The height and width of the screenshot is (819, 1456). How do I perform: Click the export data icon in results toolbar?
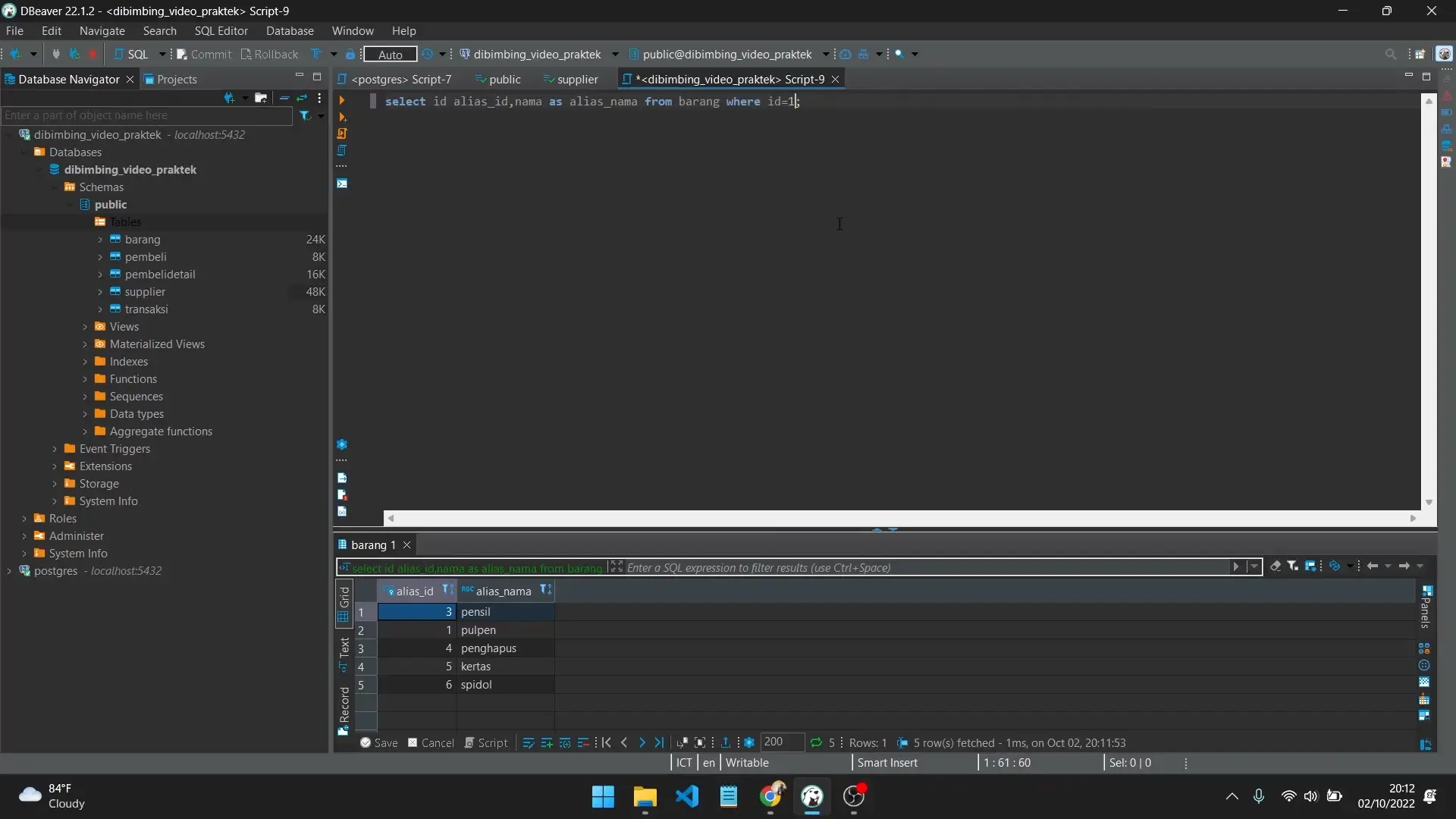(726, 742)
